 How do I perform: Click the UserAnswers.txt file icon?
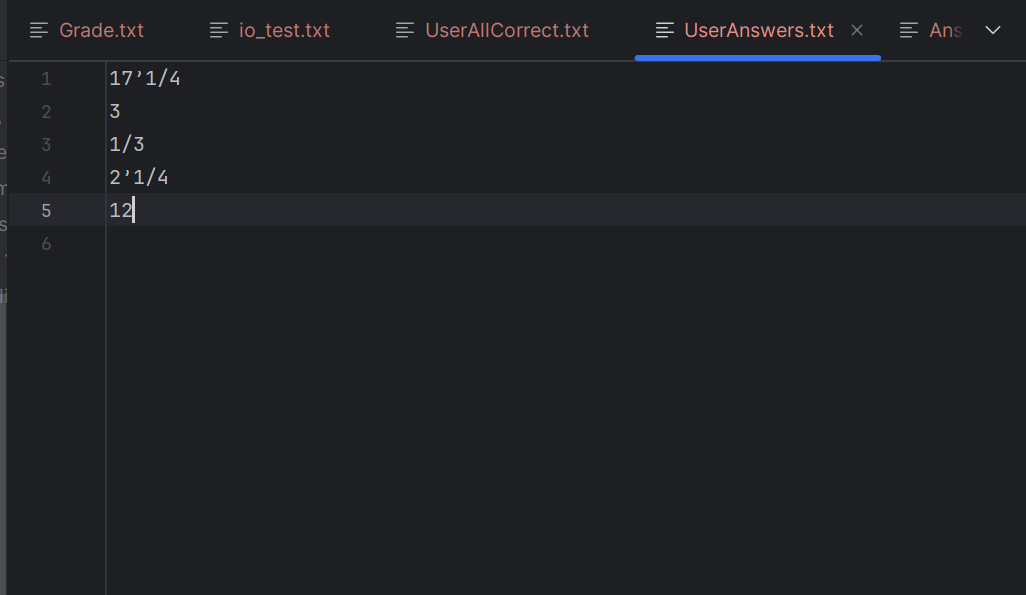pos(665,30)
